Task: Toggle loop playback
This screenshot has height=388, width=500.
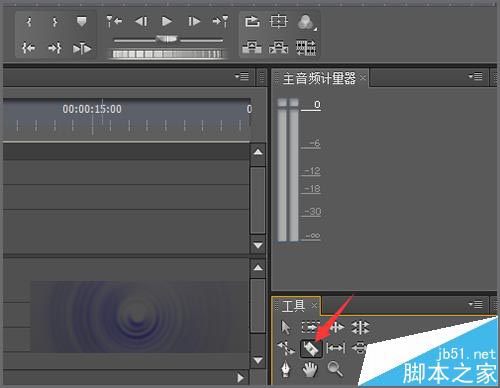Action: (x=252, y=22)
